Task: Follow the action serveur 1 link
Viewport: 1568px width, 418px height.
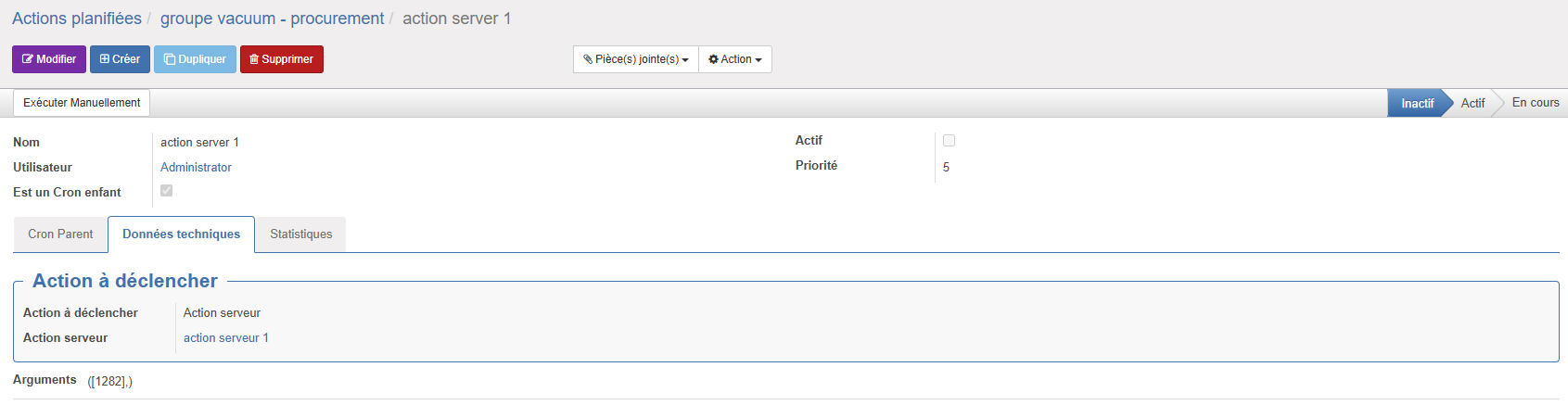Action: coord(225,338)
